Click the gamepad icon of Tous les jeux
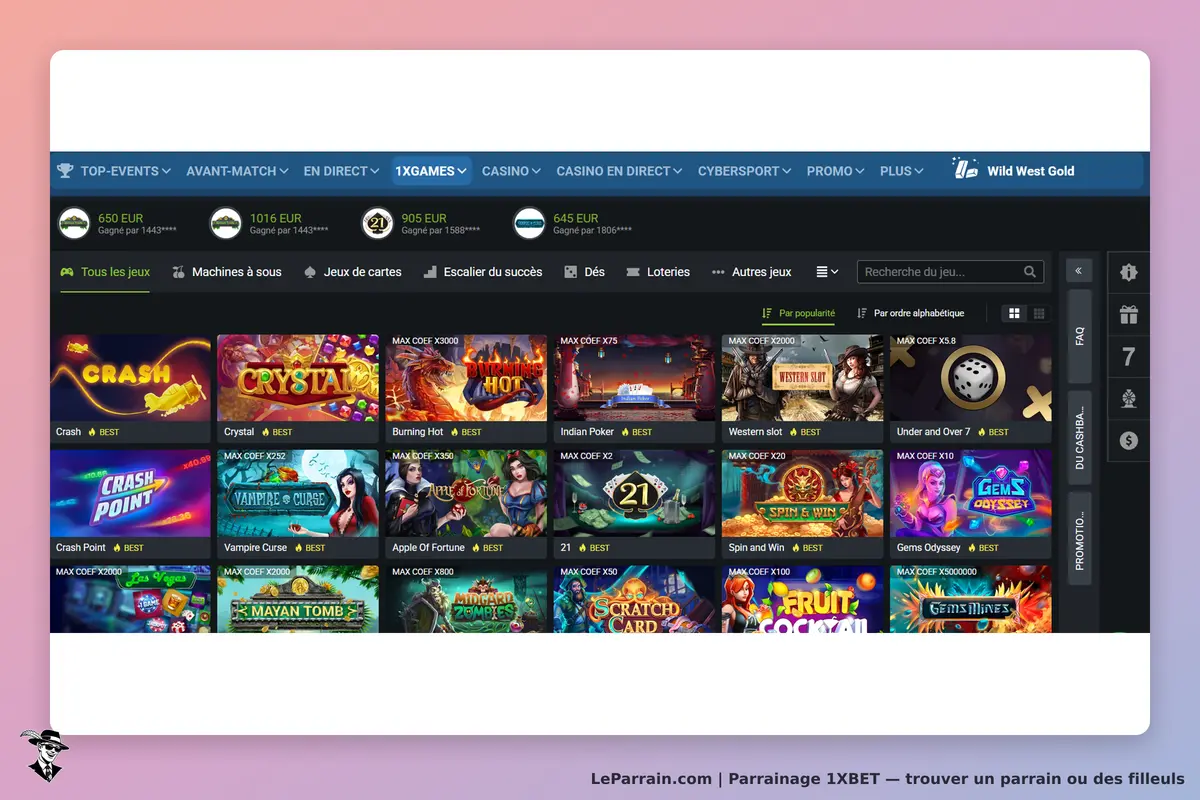The width and height of the screenshot is (1200, 800). click(67, 272)
